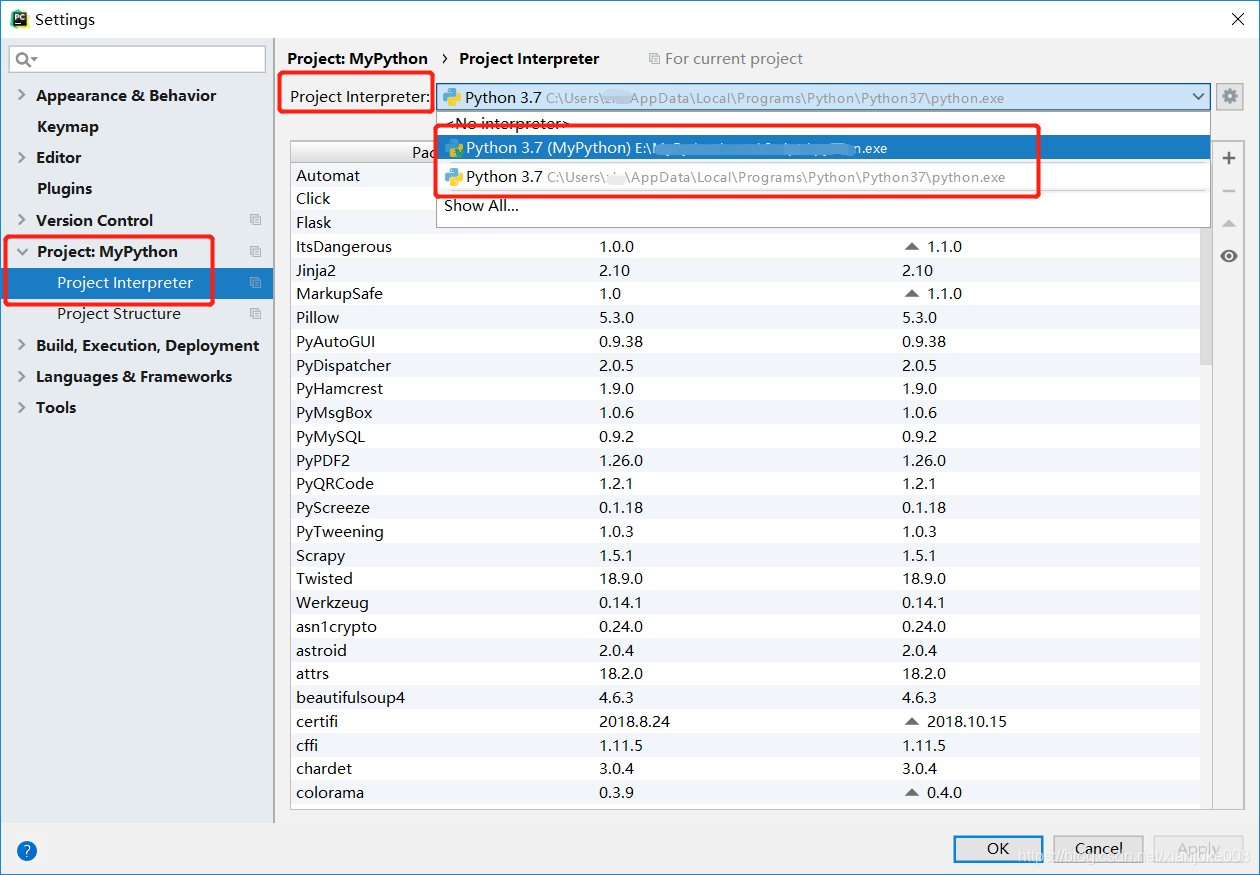Click the copy icon next to Project Structure
This screenshot has height=875, width=1260.
(x=255, y=314)
